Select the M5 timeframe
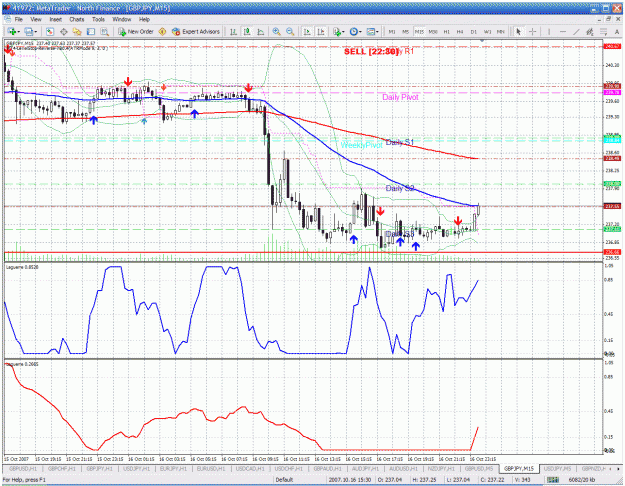Screen dimensions: 625x486 tap(405, 31)
